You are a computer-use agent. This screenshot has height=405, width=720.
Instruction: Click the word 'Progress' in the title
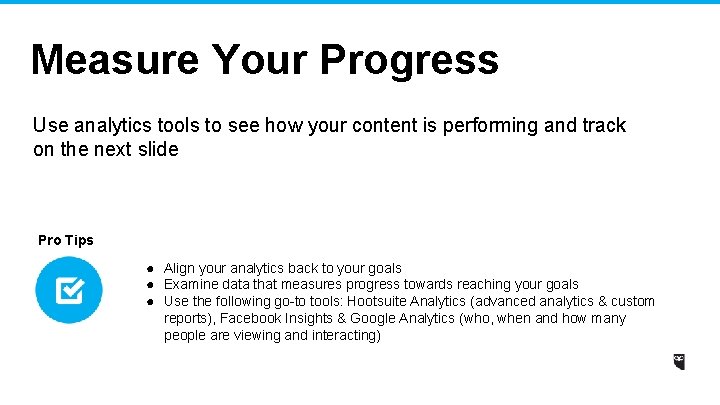(408, 60)
